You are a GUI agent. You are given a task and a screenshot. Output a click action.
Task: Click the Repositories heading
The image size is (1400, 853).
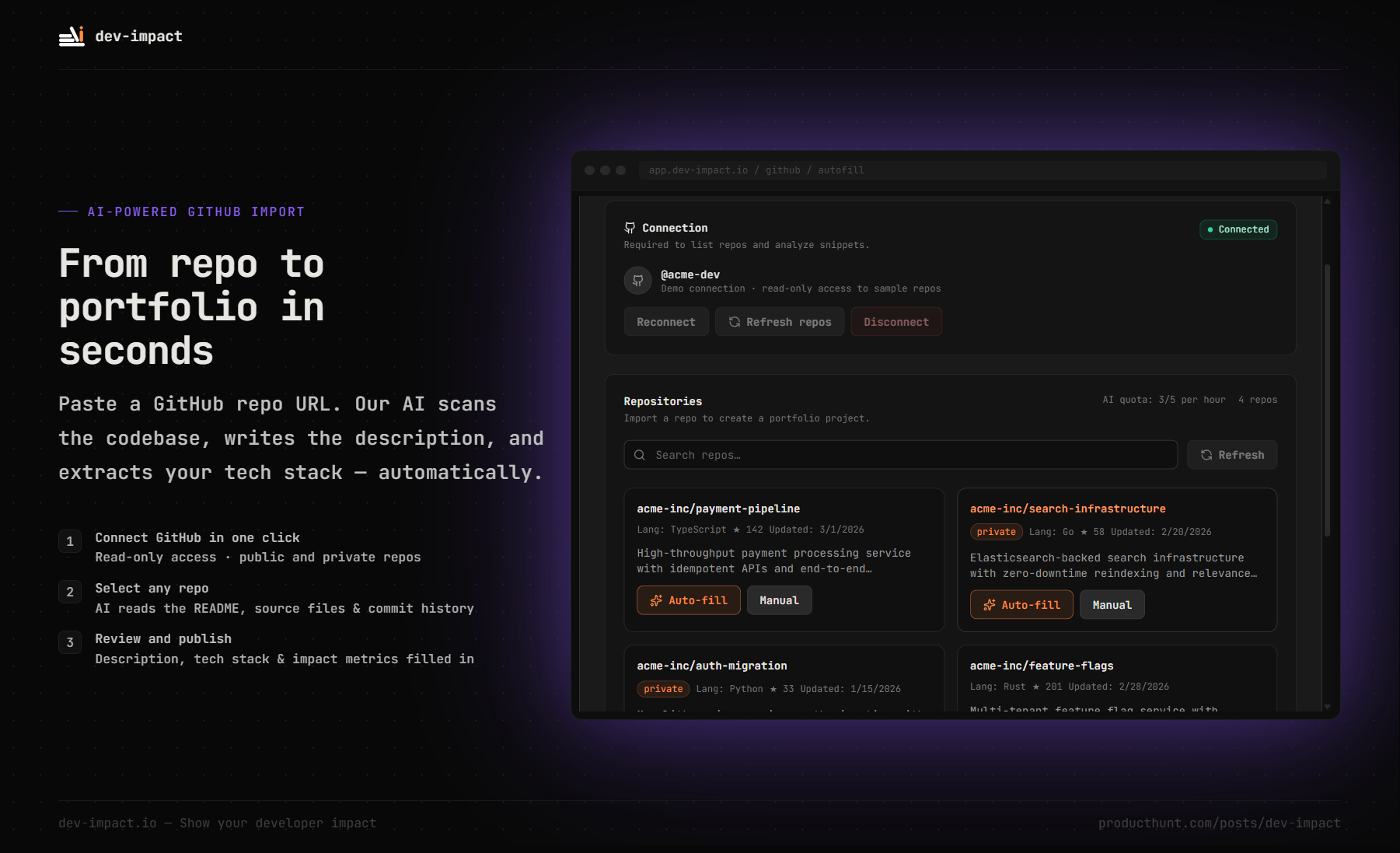tap(663, 401)
